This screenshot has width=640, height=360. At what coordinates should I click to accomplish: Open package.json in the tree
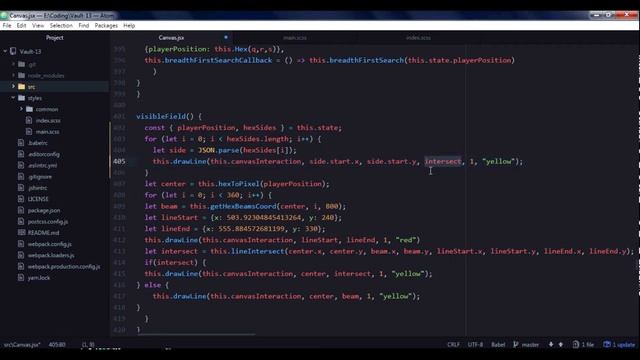[x=44, y=210]
